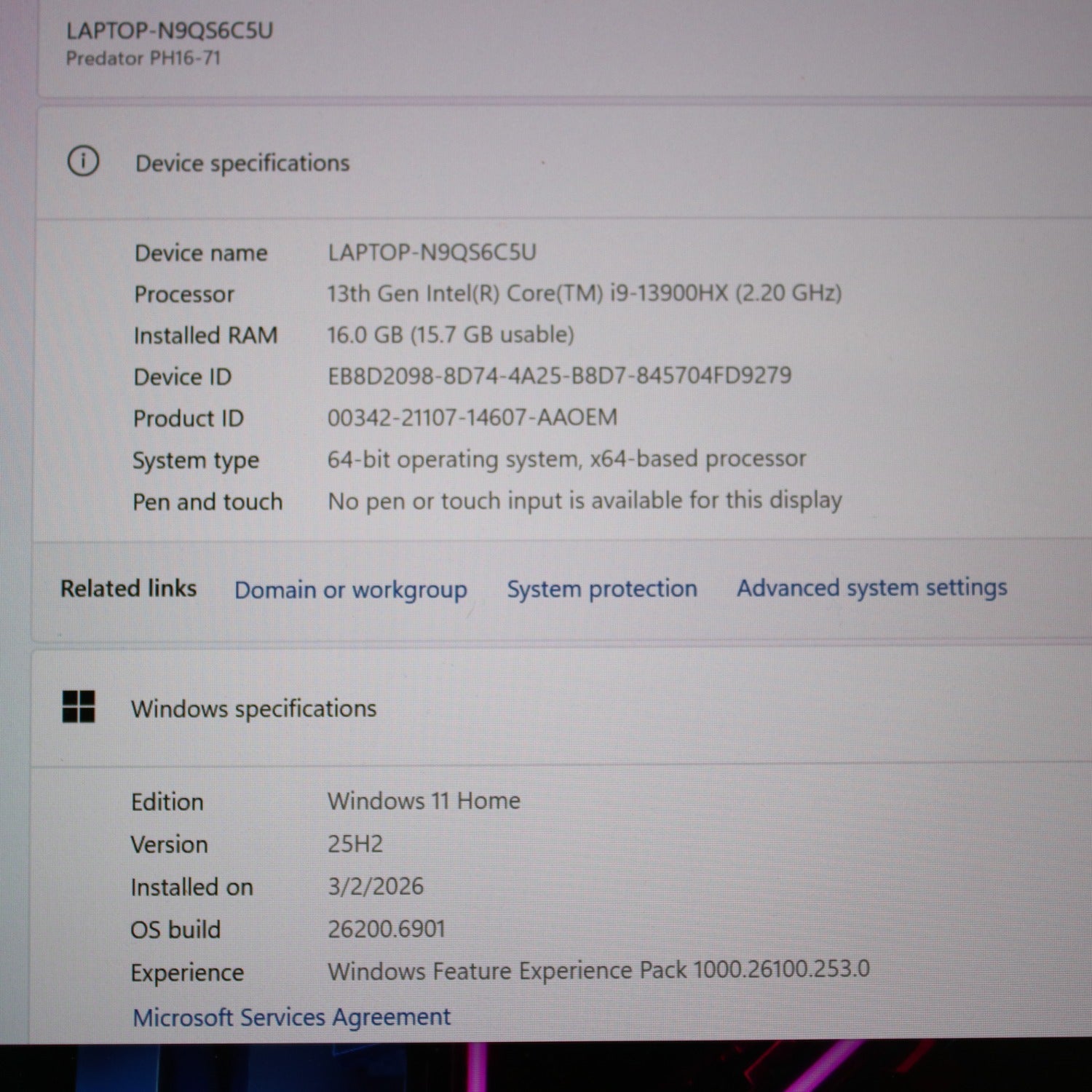Click the 25H2 version value
Image resolution: width=1092 pixels, height=1092 pixels.
click(x=355, y=844)
